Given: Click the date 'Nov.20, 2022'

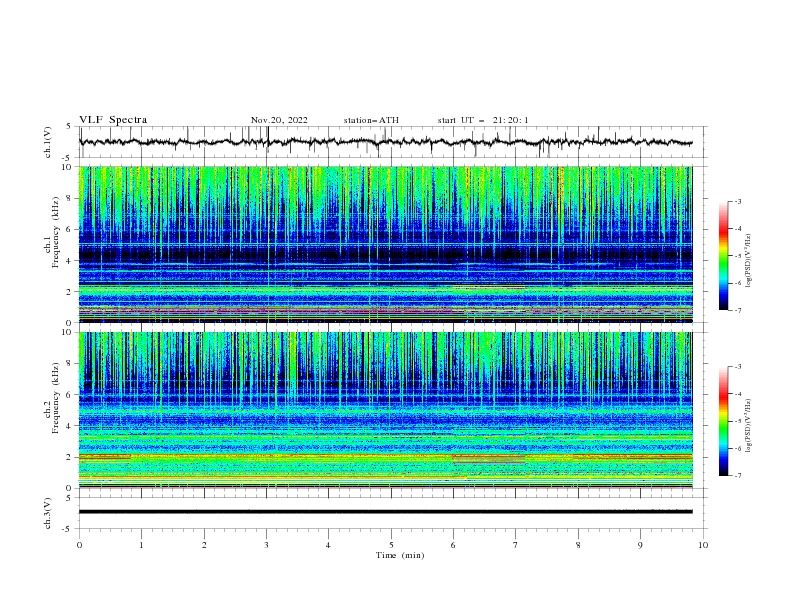Looking at the screenshot, I should 279,120.
